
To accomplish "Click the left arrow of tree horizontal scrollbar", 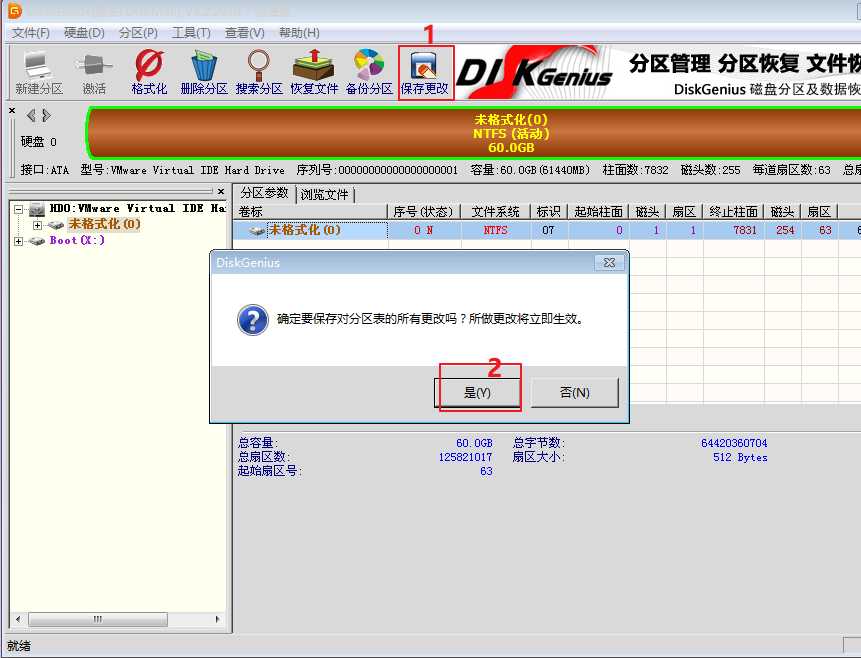I will coord(18,619).
